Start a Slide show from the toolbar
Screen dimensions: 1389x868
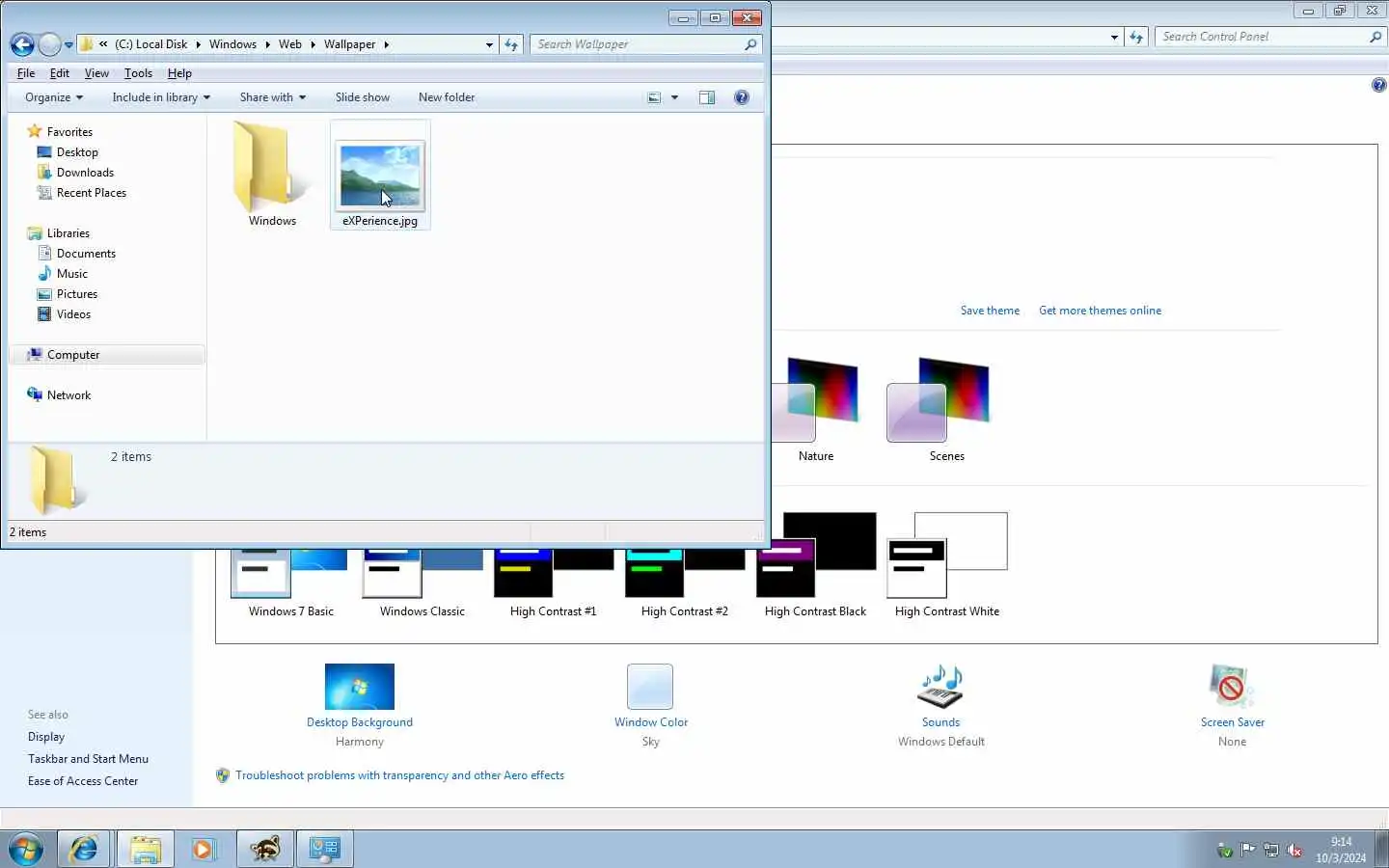363,97
